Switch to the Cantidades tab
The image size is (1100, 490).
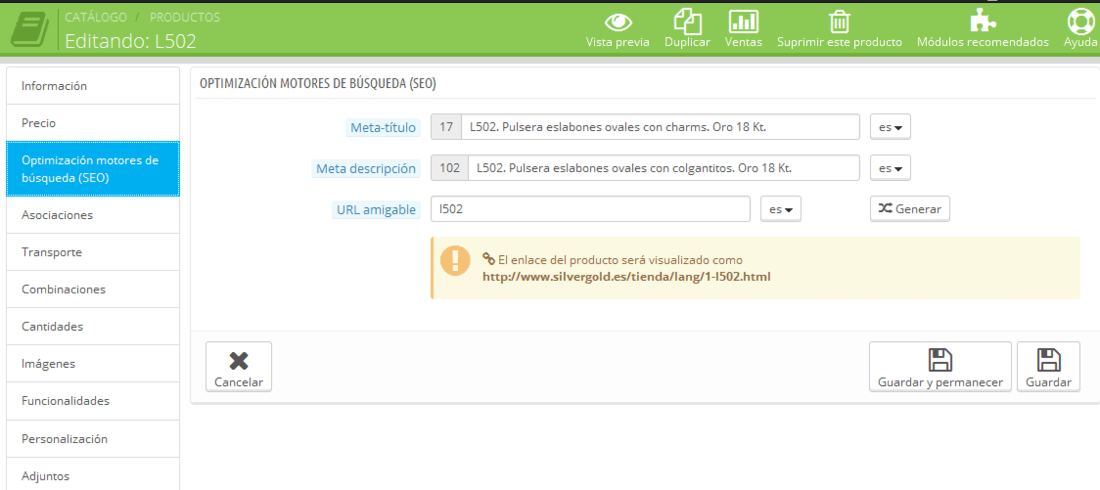coord(93,326)
